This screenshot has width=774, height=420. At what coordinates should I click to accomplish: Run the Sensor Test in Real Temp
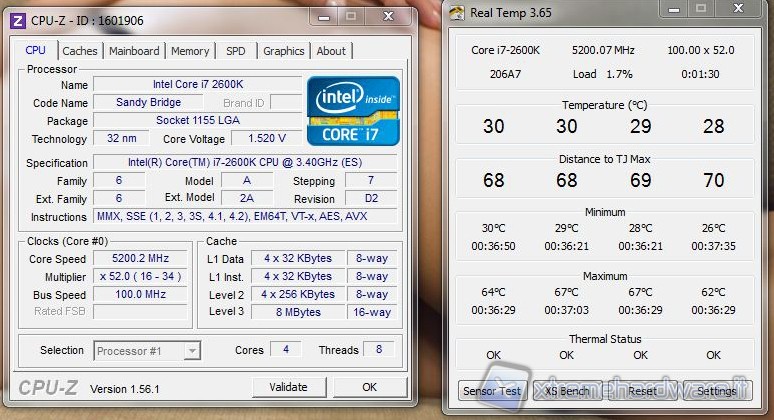click(491, 391)
